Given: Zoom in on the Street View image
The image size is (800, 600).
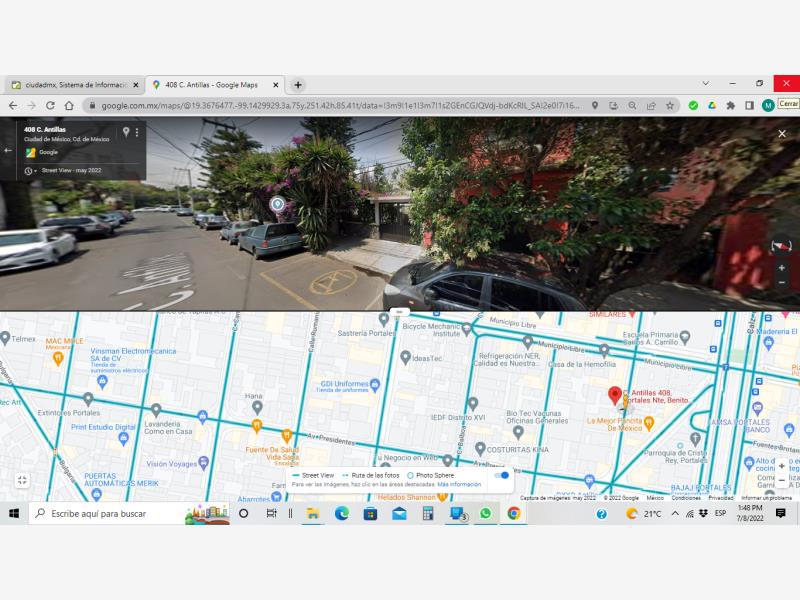Looking at the screenshot, I should coord(782,268).
